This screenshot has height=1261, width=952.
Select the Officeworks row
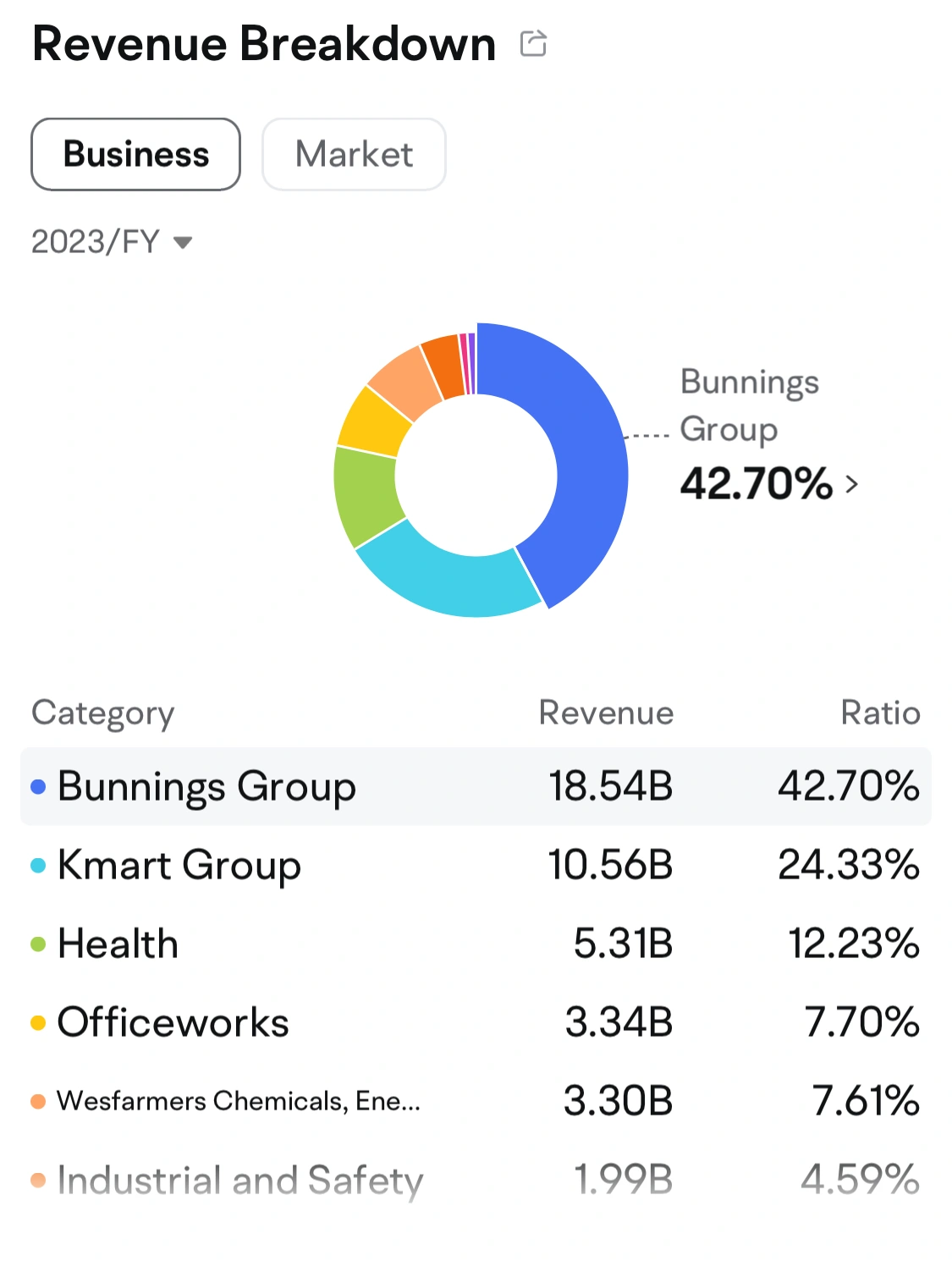(476, 1022)
